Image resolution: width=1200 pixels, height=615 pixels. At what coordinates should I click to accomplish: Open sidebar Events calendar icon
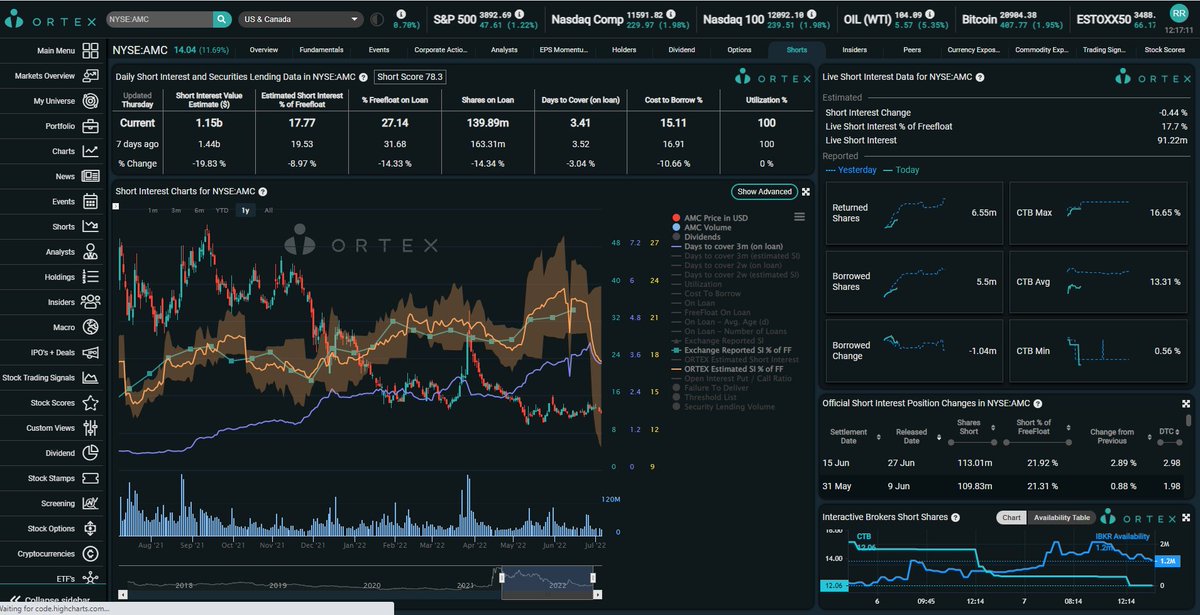[x=91, y=201]
